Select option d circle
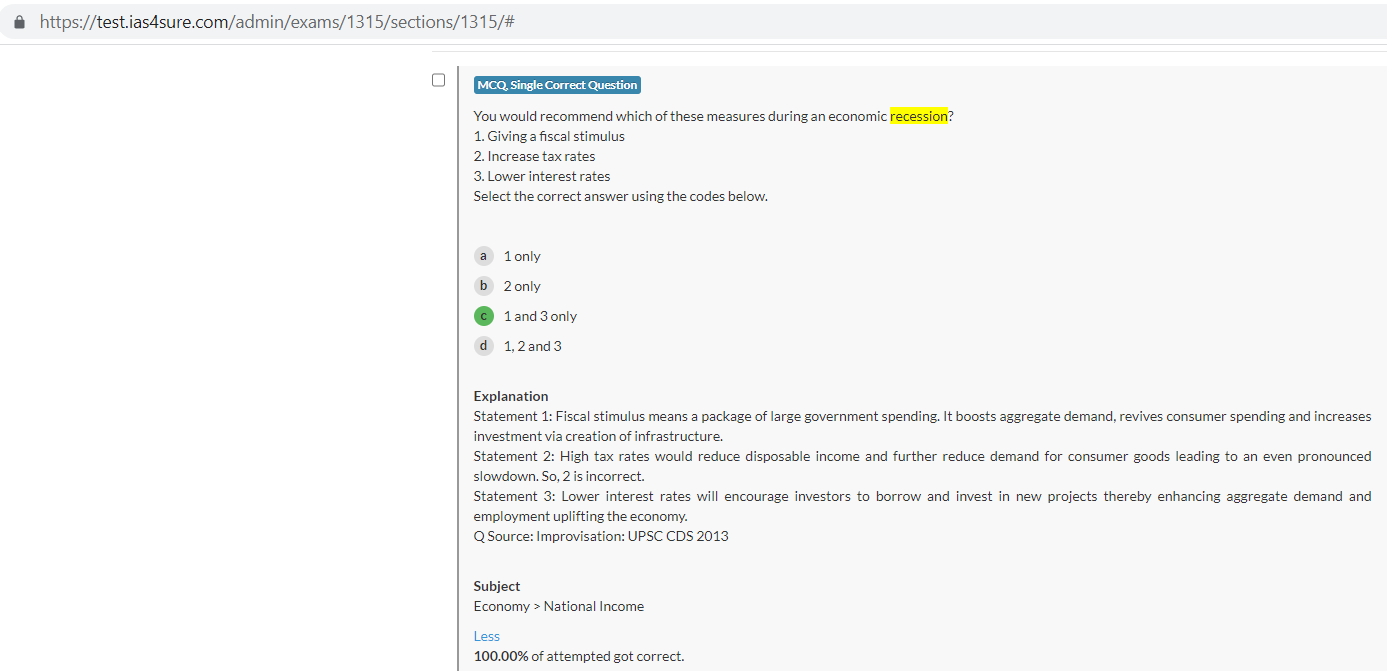 point(483,346)
